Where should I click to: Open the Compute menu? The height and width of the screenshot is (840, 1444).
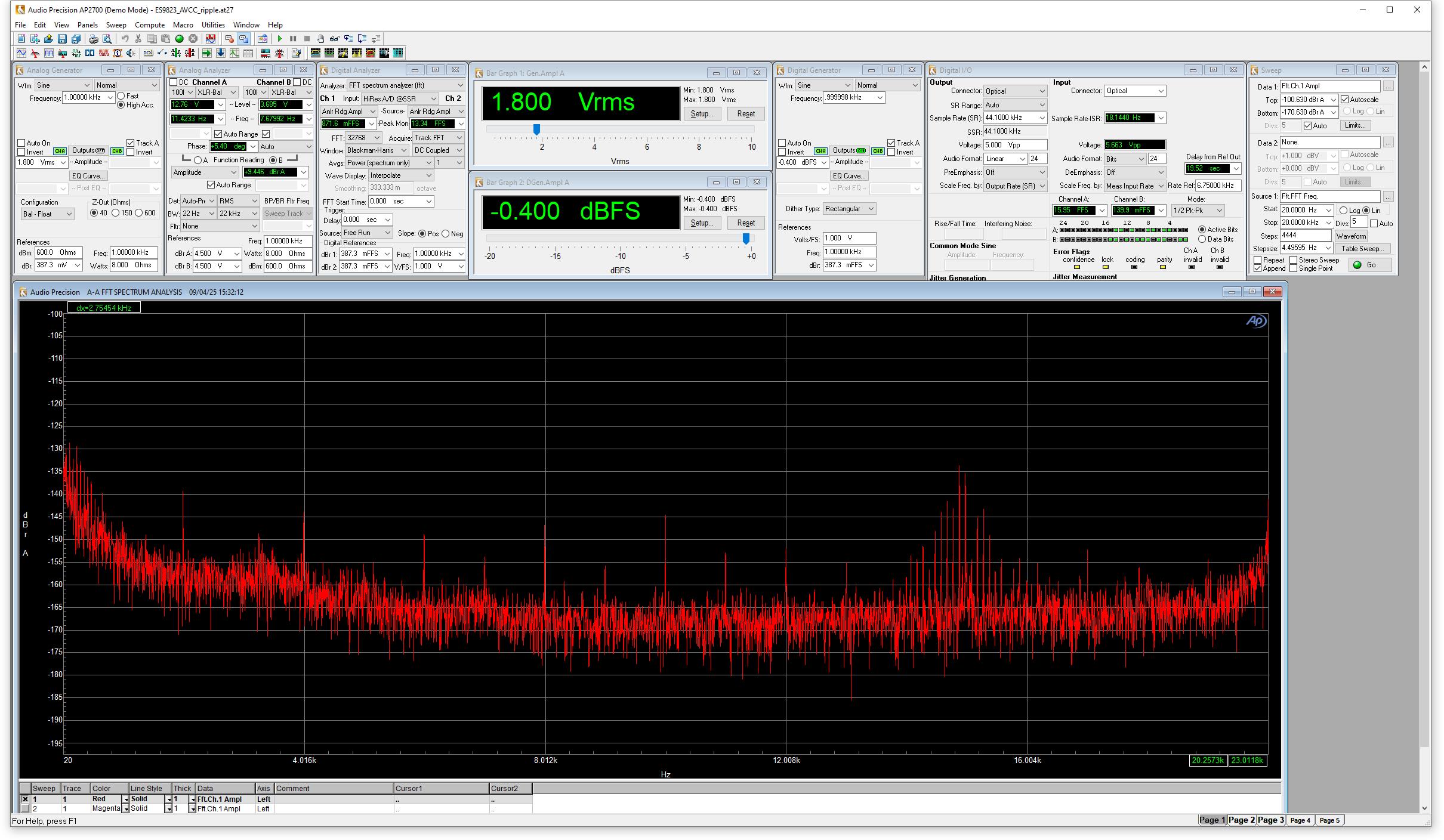click(x=149, y=25)
